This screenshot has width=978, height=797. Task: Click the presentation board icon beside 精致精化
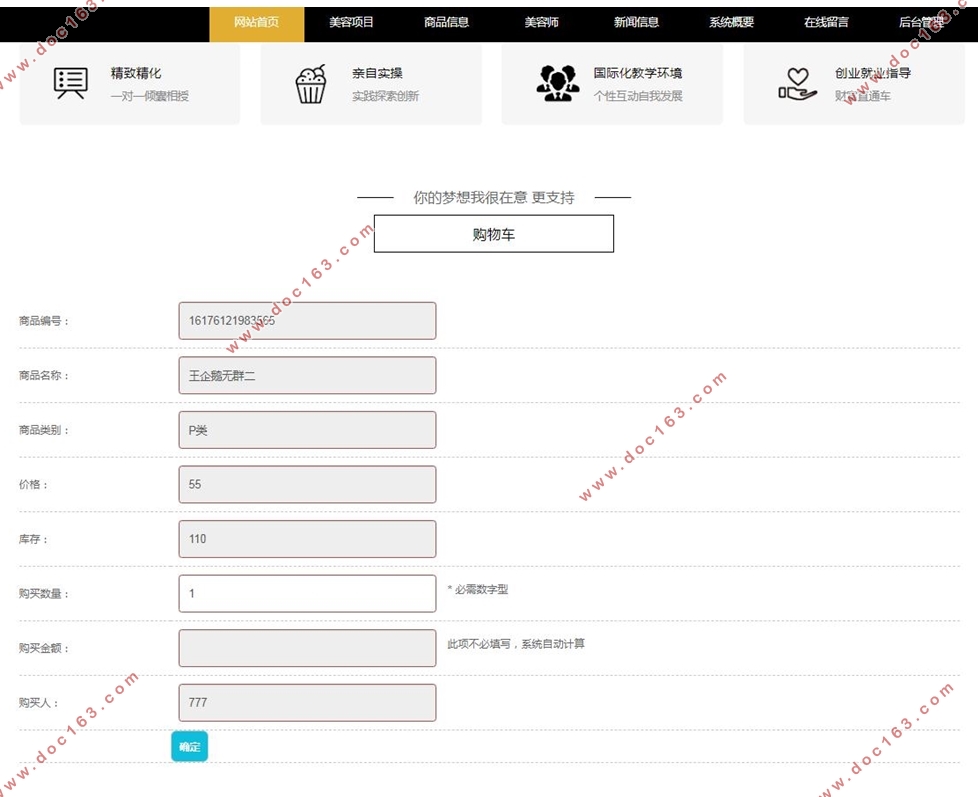(70, 83)
